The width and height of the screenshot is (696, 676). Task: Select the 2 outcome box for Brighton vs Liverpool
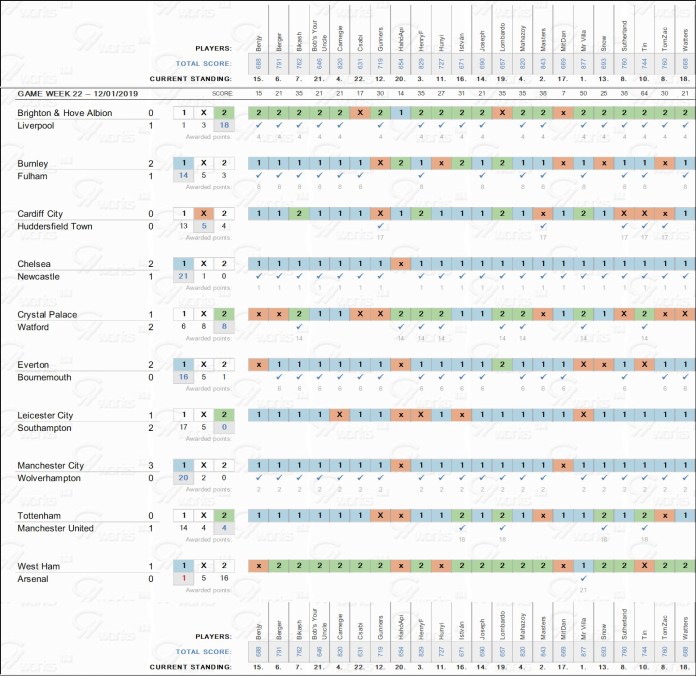(226, 113)
